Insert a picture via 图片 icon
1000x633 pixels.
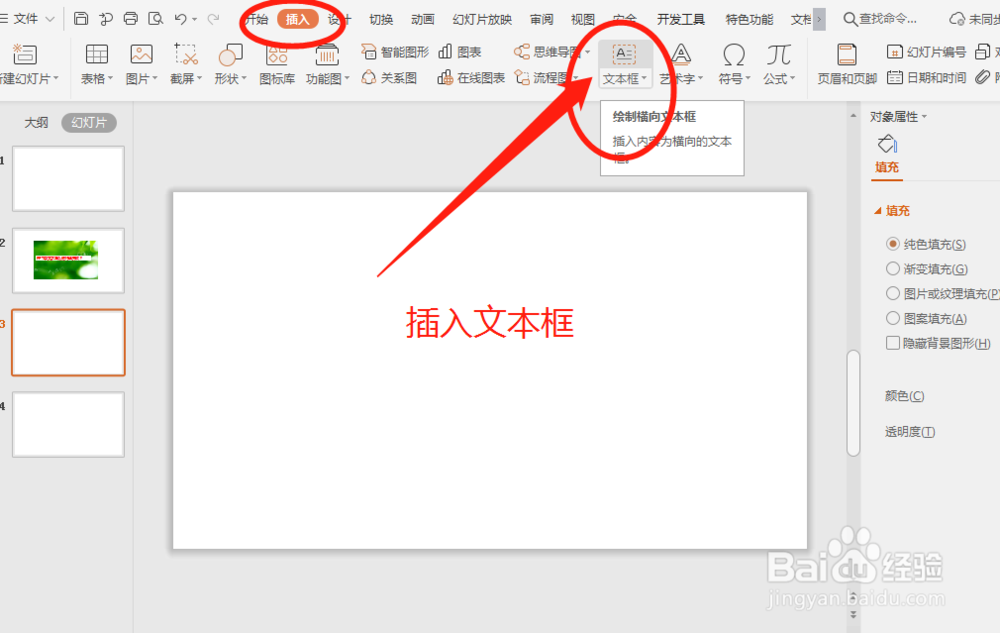[x=141, y=54]
